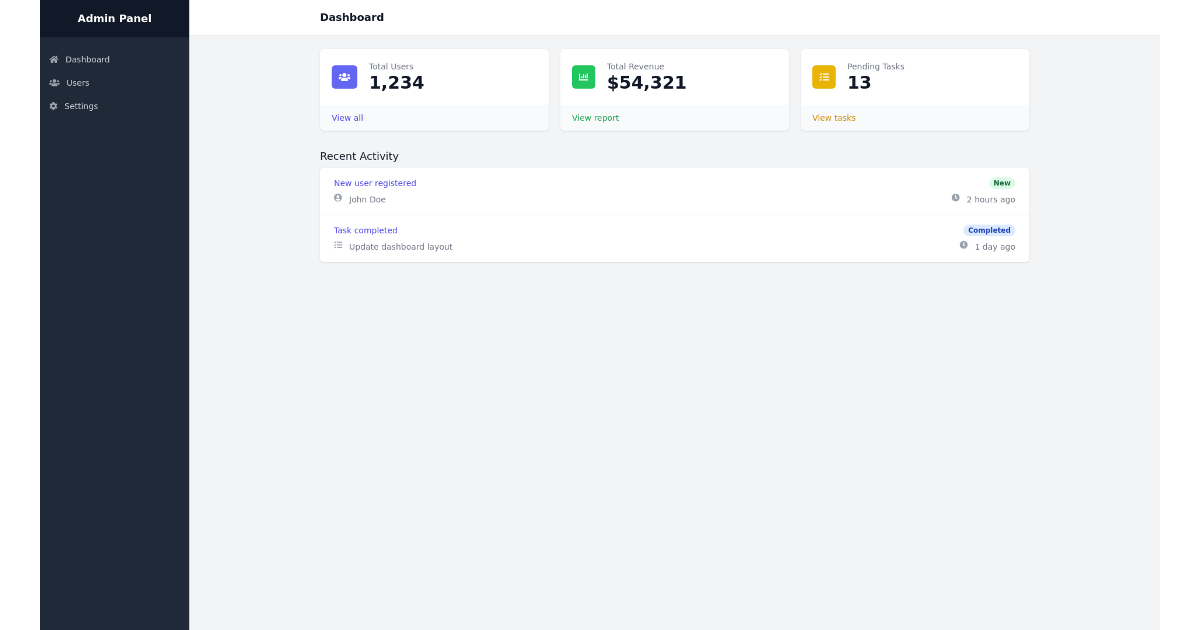Click the purple users icon on Total Users card
The image size is (1200, 630).
[x=344, y=77]
